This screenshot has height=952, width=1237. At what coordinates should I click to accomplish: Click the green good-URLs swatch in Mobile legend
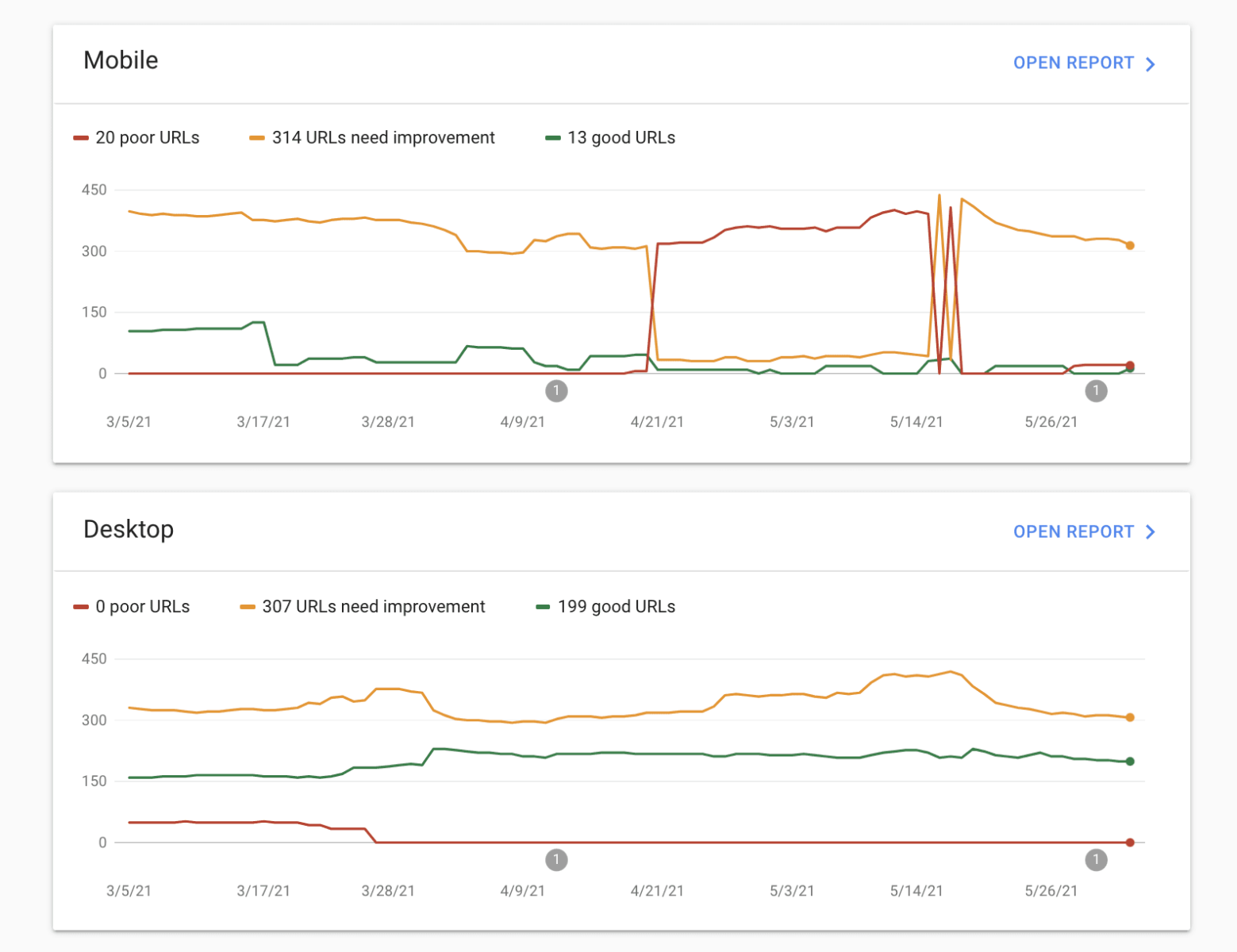pyautogui.click(x=553, y=138)
